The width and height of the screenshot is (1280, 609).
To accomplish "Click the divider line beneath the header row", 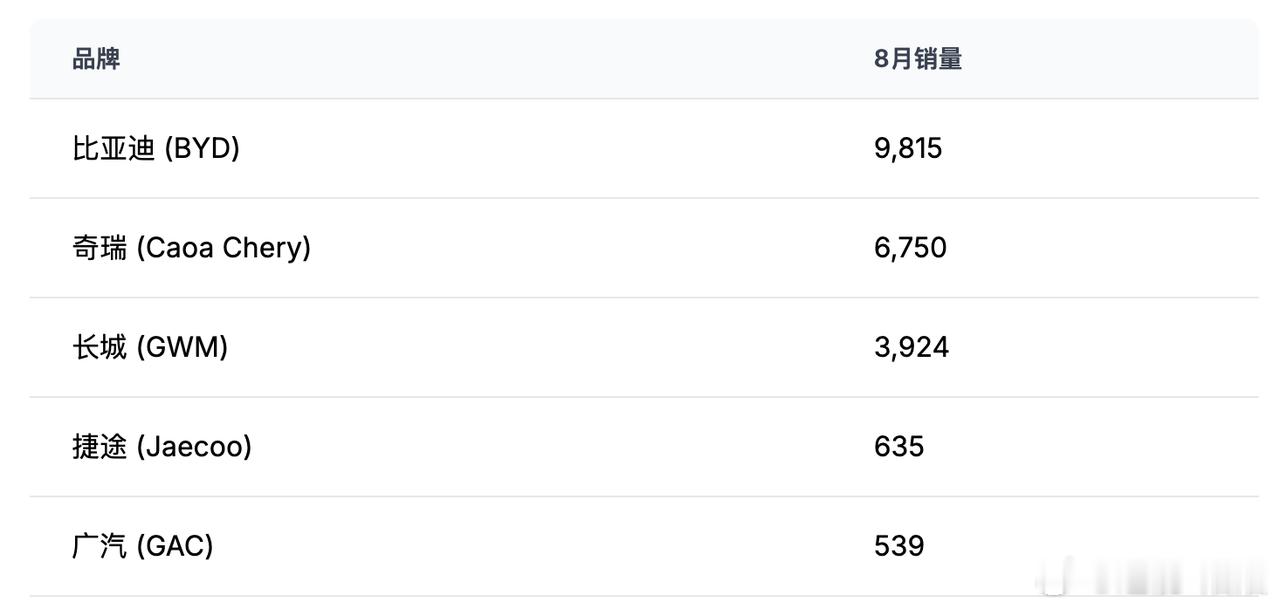I will 644,98.
